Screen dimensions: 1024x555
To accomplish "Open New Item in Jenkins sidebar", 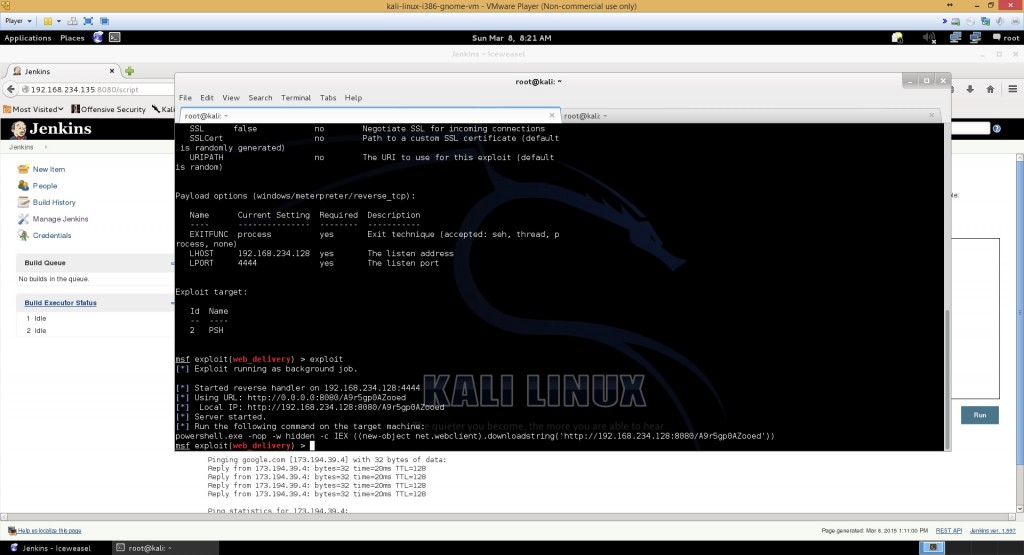I will coord(48,169).
